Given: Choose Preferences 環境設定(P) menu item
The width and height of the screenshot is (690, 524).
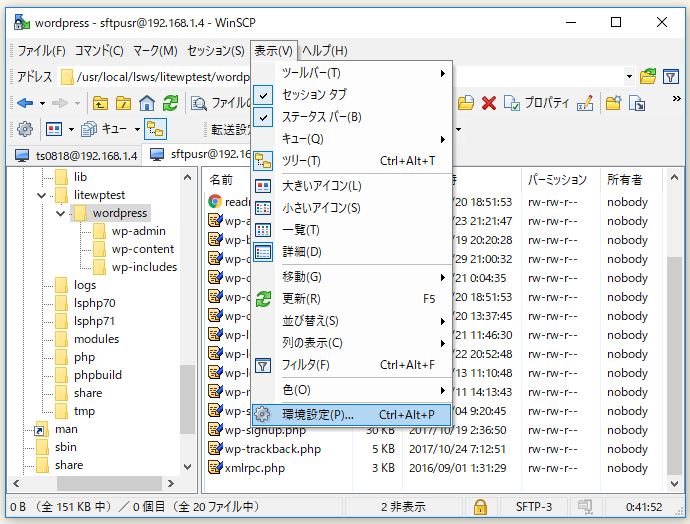Looking at the screenshot, I should click(x=352, y=414).
